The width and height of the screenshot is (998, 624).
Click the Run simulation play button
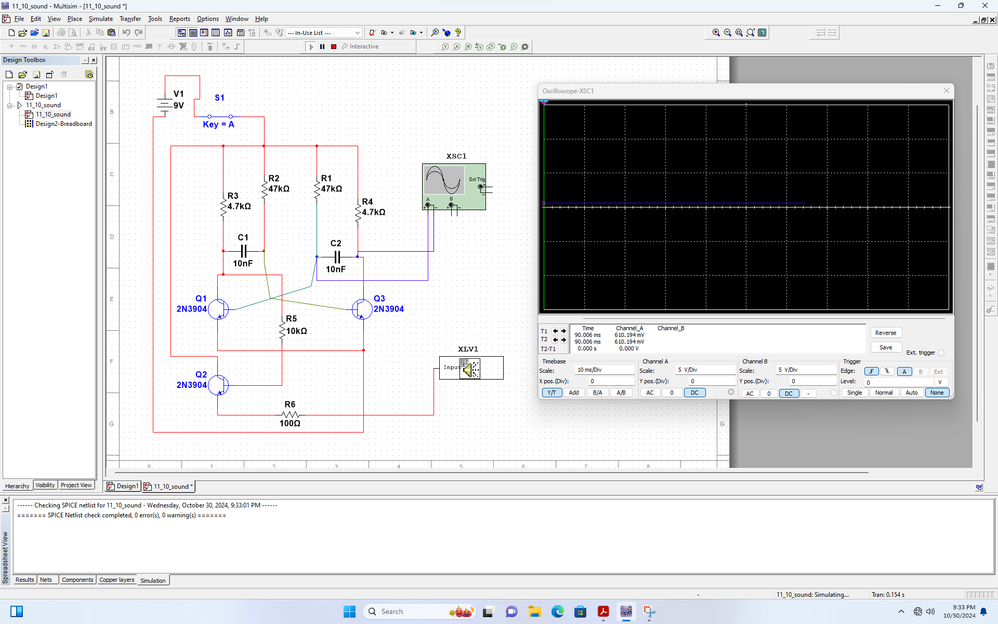click(311, 46)
